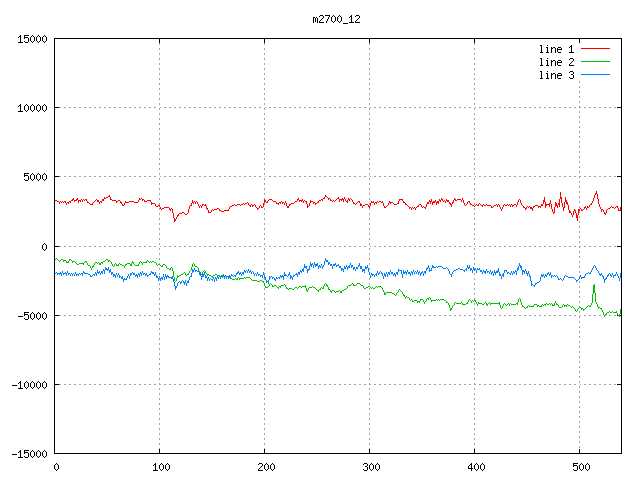The height and width of the screenshot is (480, 640).
Task: Click the blue line dip near x=455
Action: (532, 283)
